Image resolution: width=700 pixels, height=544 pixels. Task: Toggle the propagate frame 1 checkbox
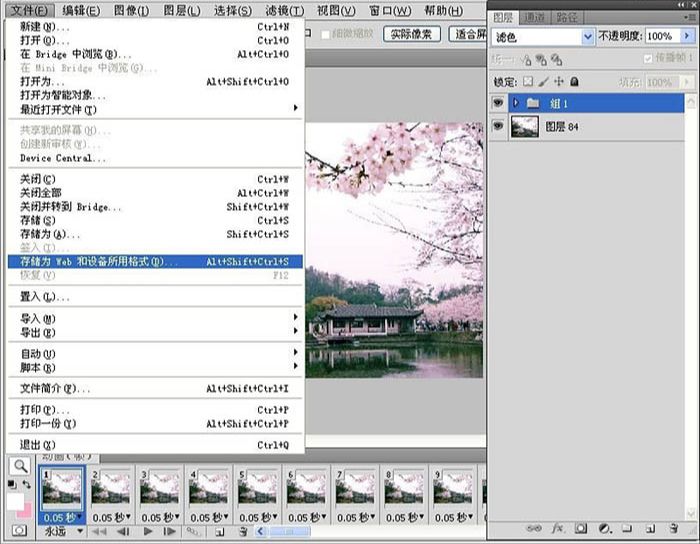[648, 59]
